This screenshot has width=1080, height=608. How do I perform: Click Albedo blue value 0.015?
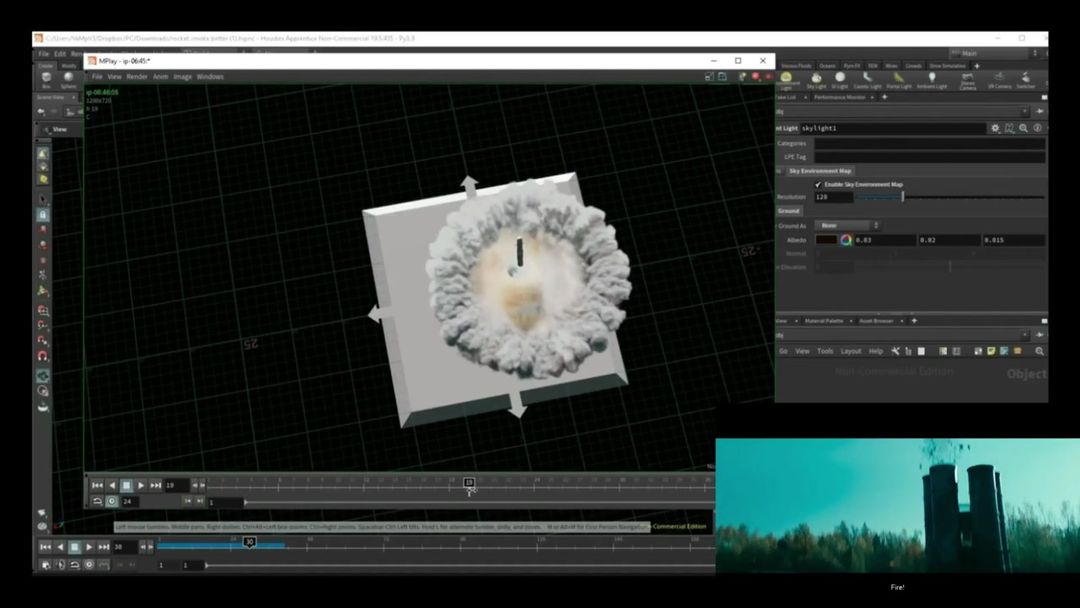1014,240
